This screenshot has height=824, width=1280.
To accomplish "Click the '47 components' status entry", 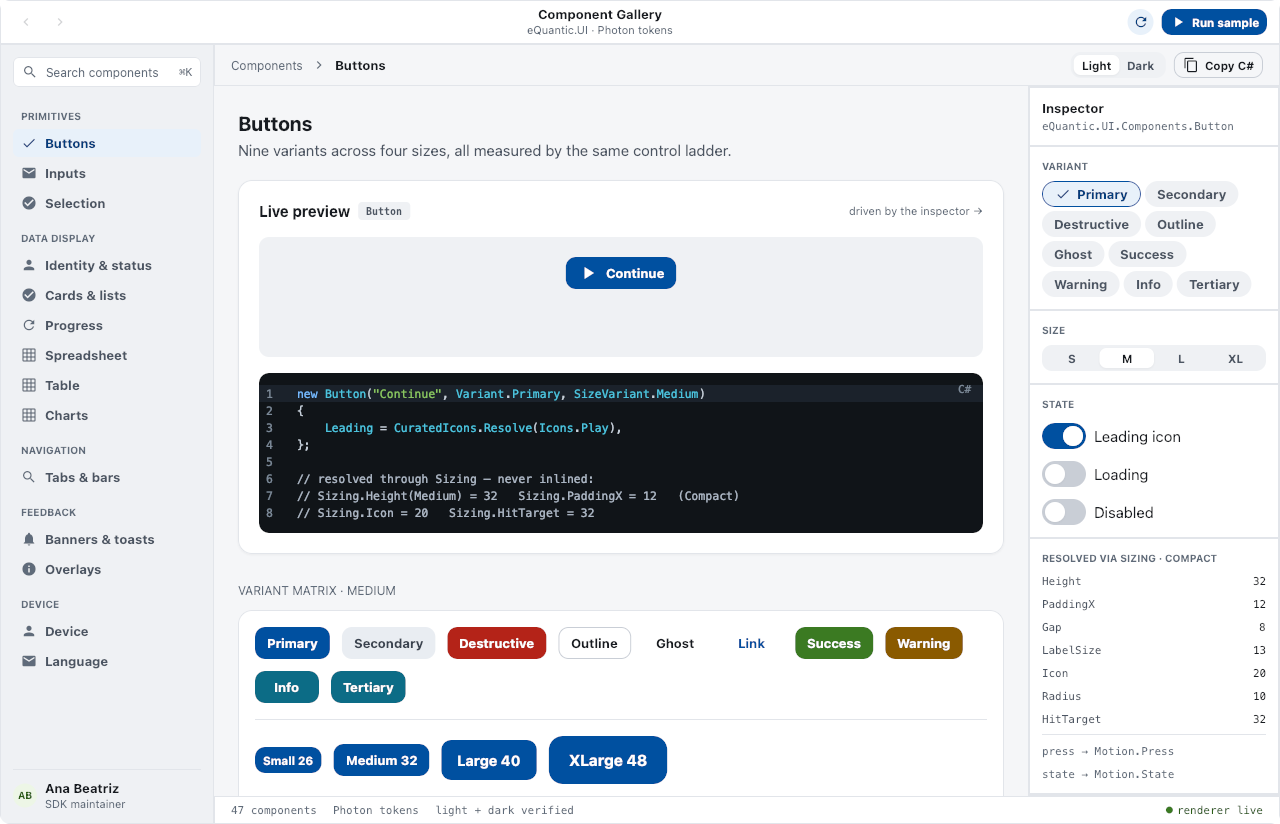I will pyautogui.click(x=274, y=810).
